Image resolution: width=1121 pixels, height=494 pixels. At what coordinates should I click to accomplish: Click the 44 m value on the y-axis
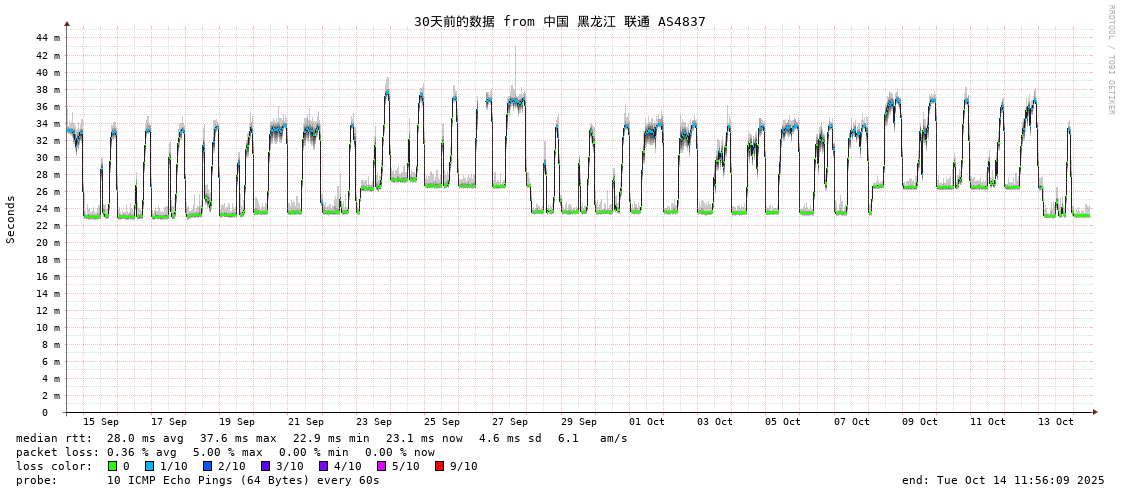coord(48,38)
